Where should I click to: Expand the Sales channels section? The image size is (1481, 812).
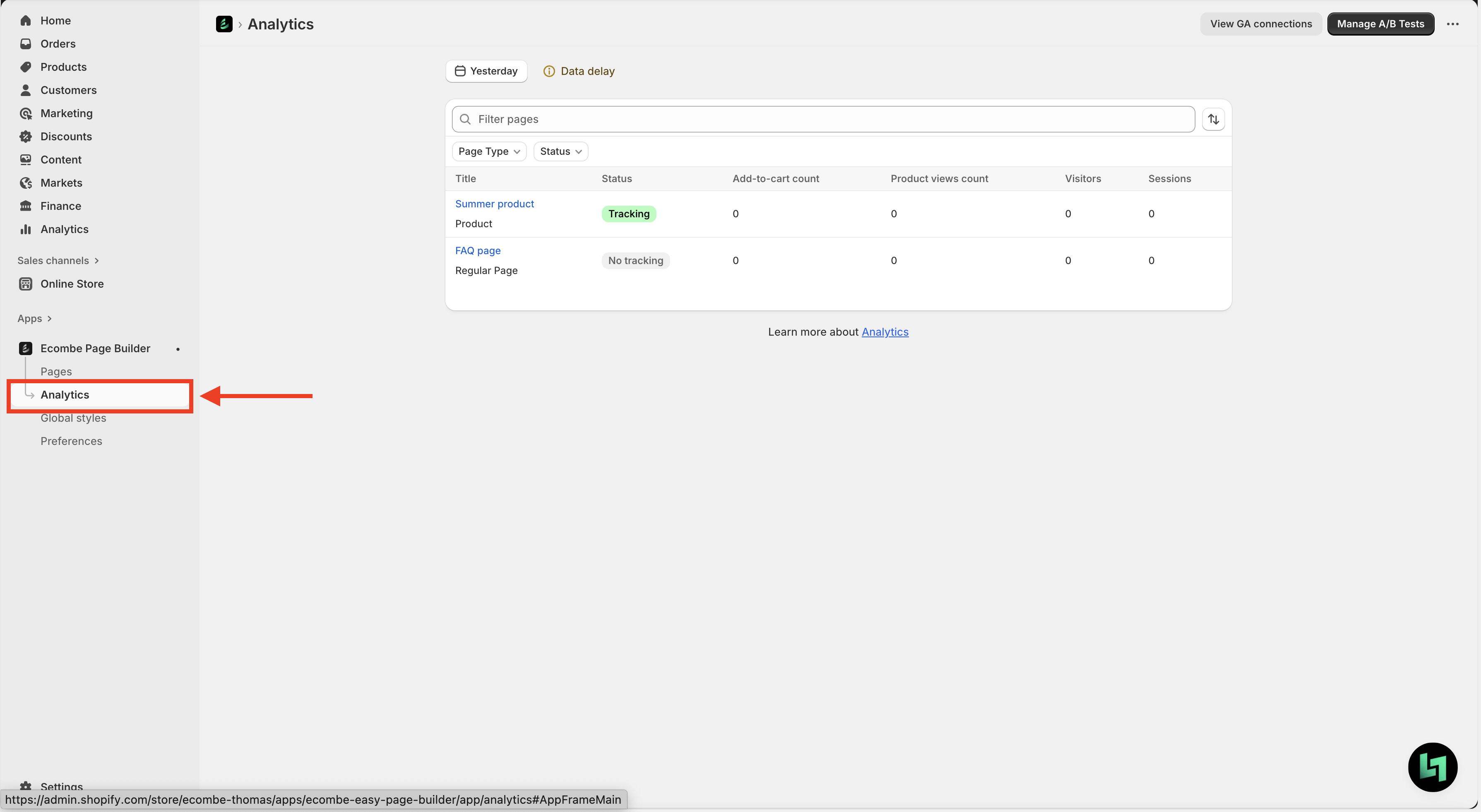point(58,260)
